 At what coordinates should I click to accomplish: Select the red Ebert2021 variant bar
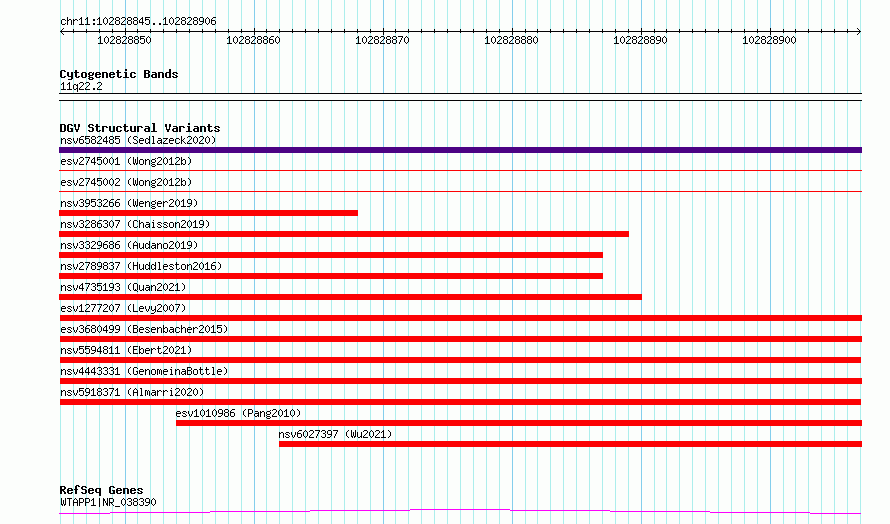[460, 360]
